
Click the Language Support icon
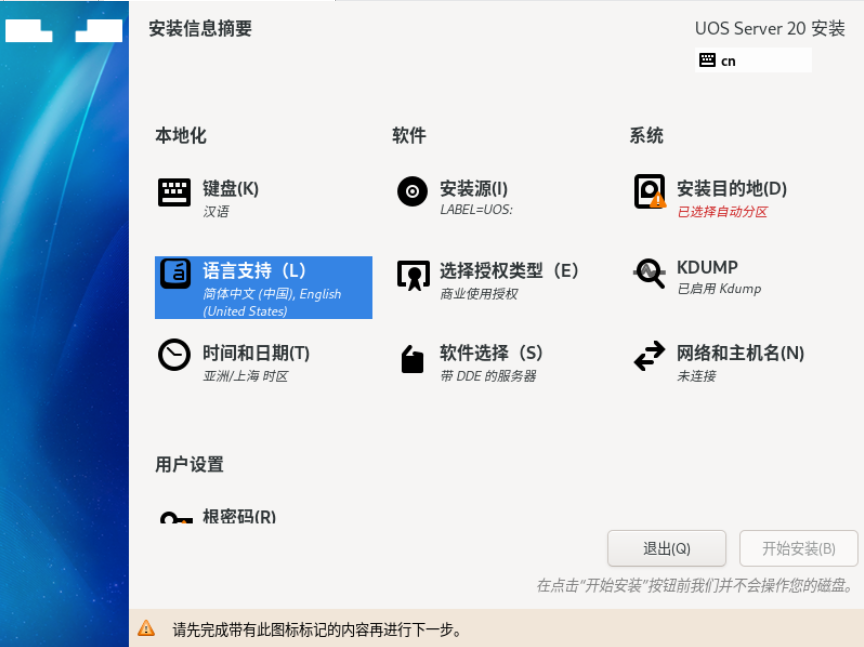click(x=175, y=274)
